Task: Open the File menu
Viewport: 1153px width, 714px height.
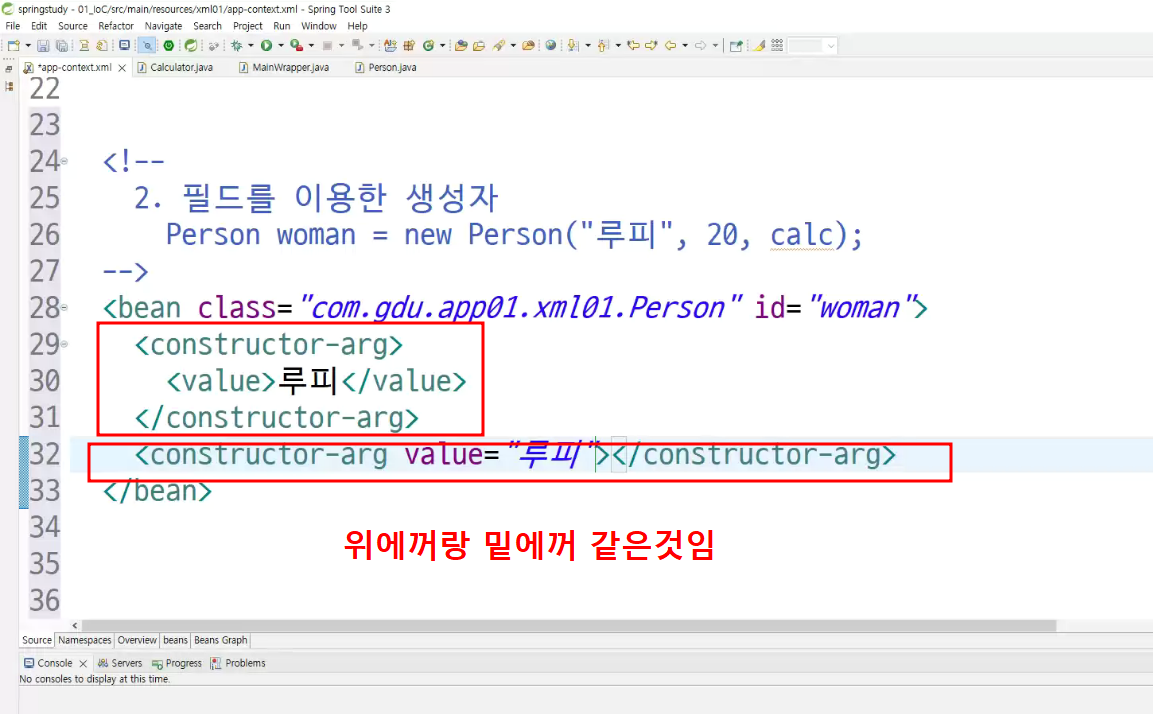Action: [x=13, y=26]
